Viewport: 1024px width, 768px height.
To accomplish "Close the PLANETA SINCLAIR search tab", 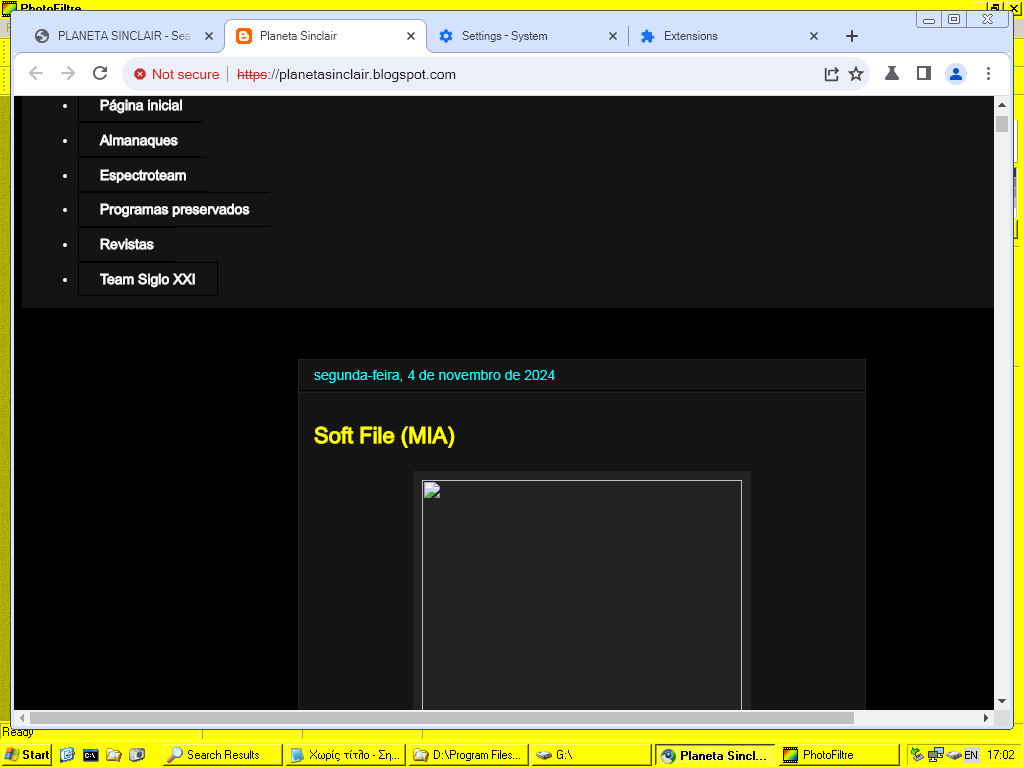I will tap(209, 37).
